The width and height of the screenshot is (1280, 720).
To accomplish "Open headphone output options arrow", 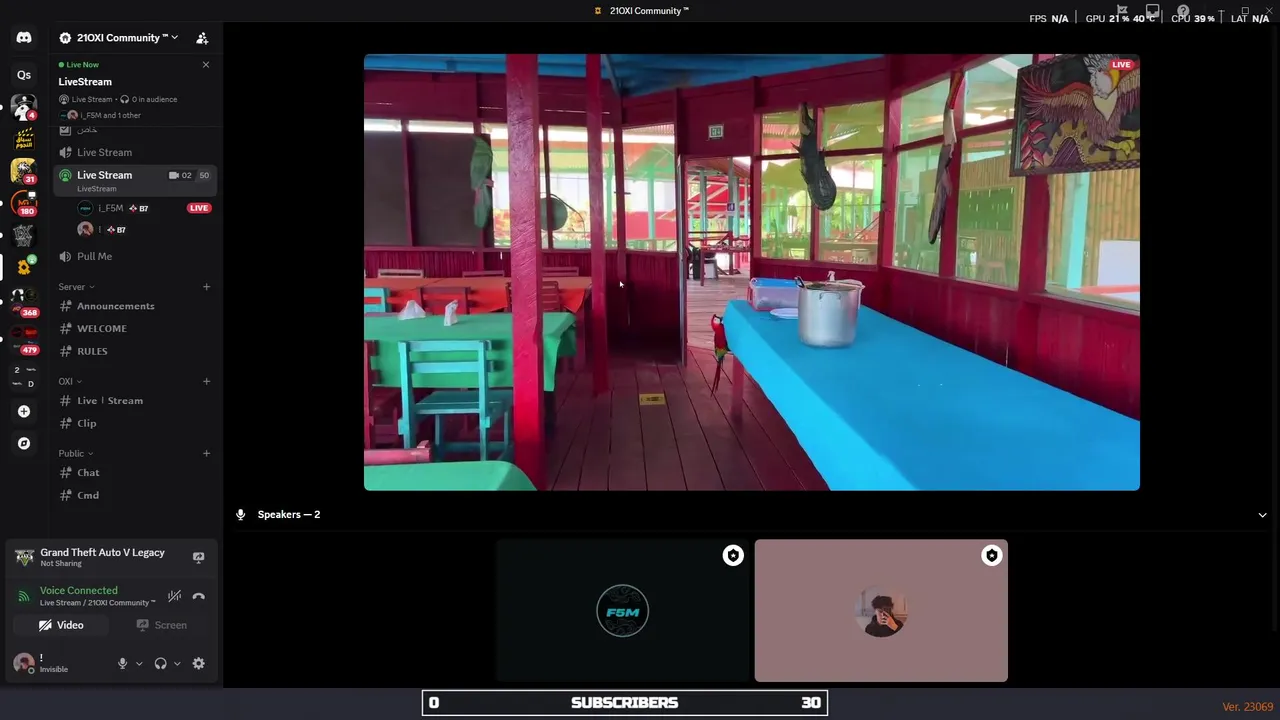I will tap(177, 663).
